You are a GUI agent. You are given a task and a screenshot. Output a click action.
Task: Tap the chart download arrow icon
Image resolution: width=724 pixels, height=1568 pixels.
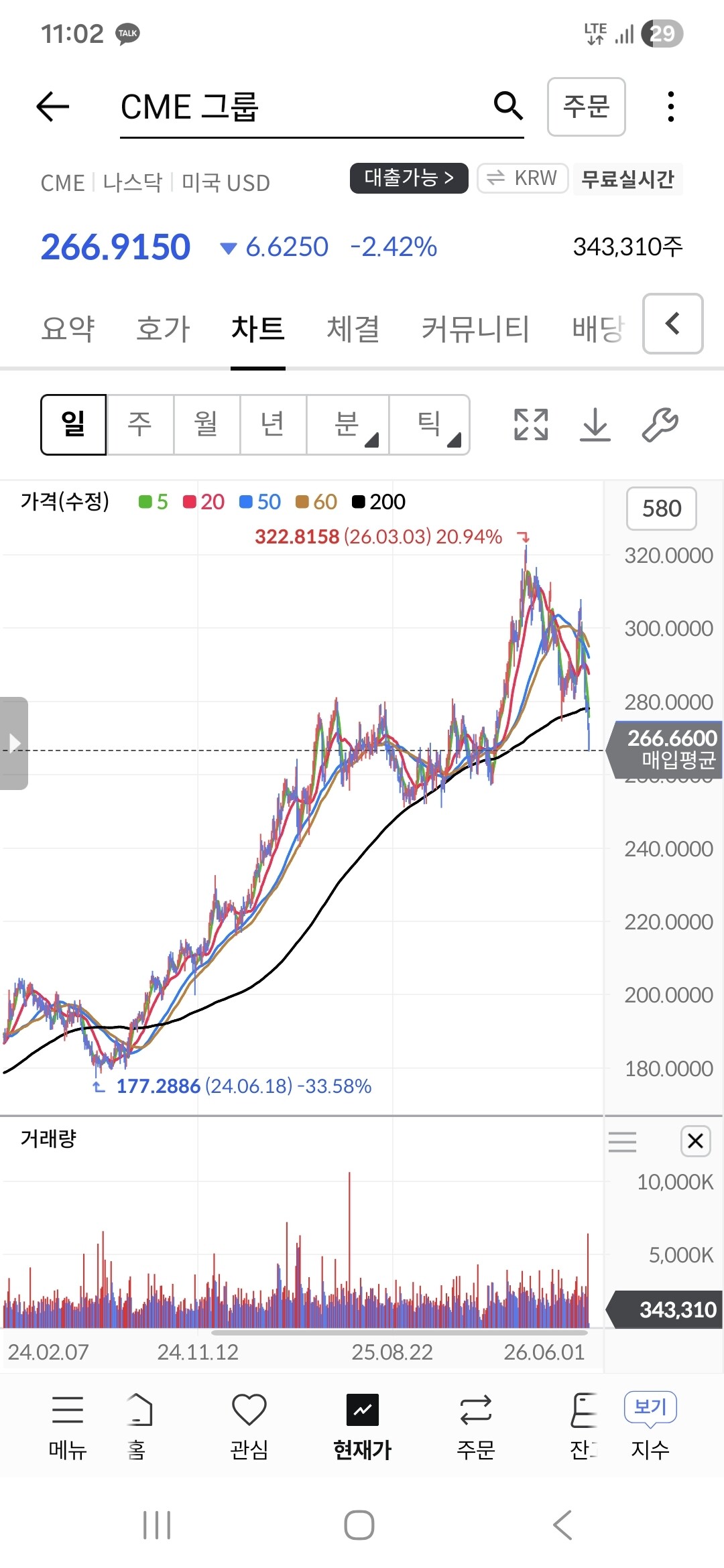[595, 425]
